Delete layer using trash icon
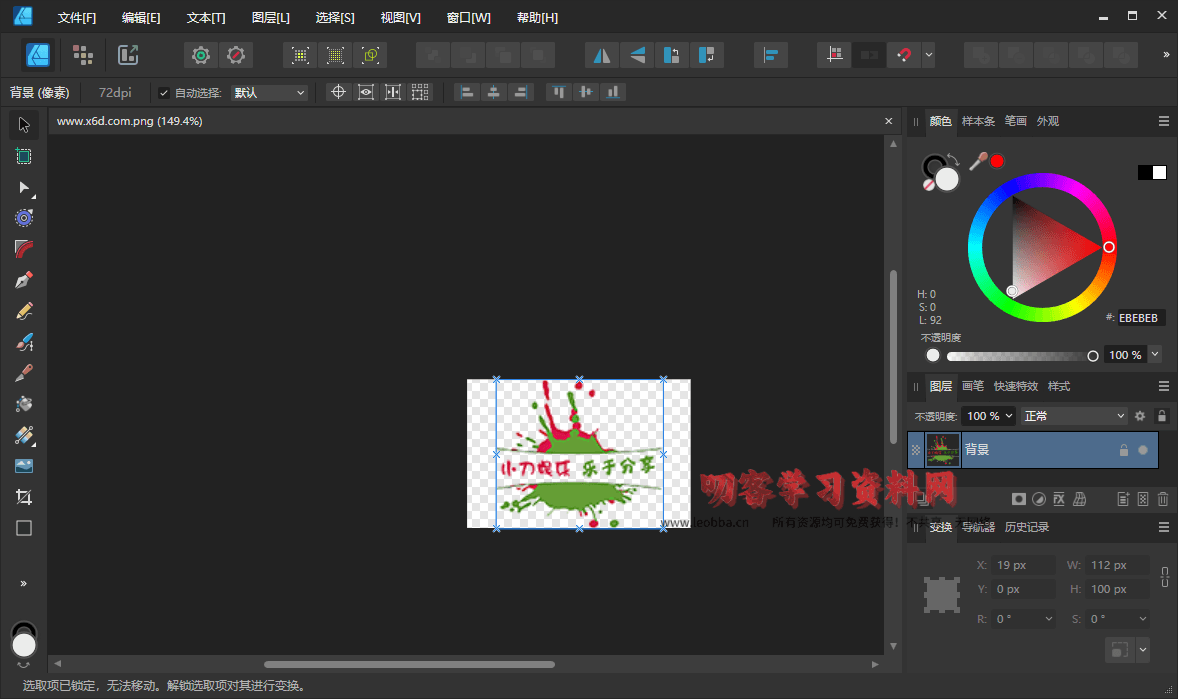Screen dimensions: 1178x699 point(1162,499)
